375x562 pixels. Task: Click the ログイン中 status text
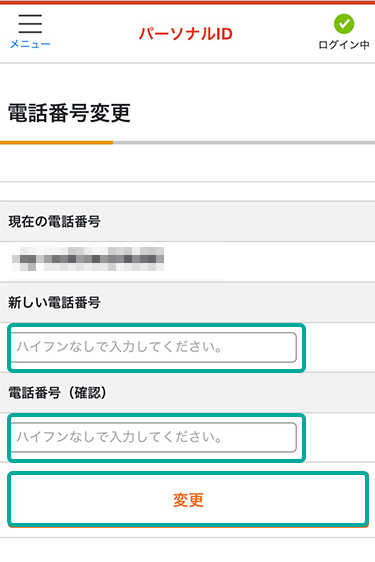coord(344,45)
